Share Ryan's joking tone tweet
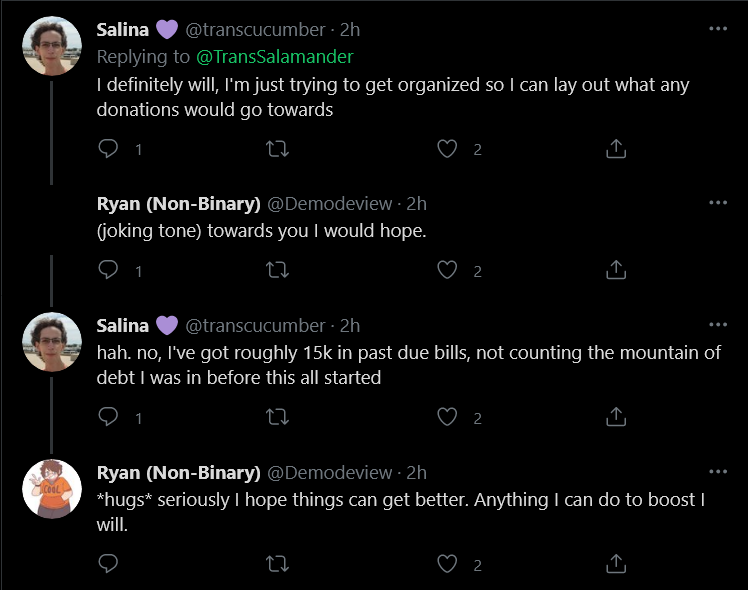Viewport: 748px width, 590px height. [616, 270]
